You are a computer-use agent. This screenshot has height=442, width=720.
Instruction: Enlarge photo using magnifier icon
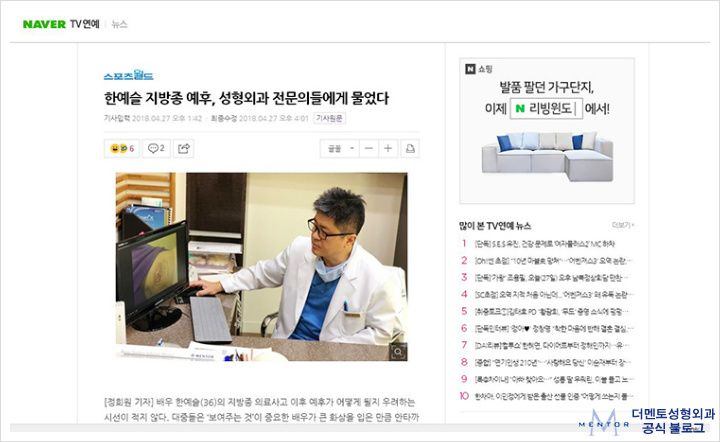[x=398, y=352]
